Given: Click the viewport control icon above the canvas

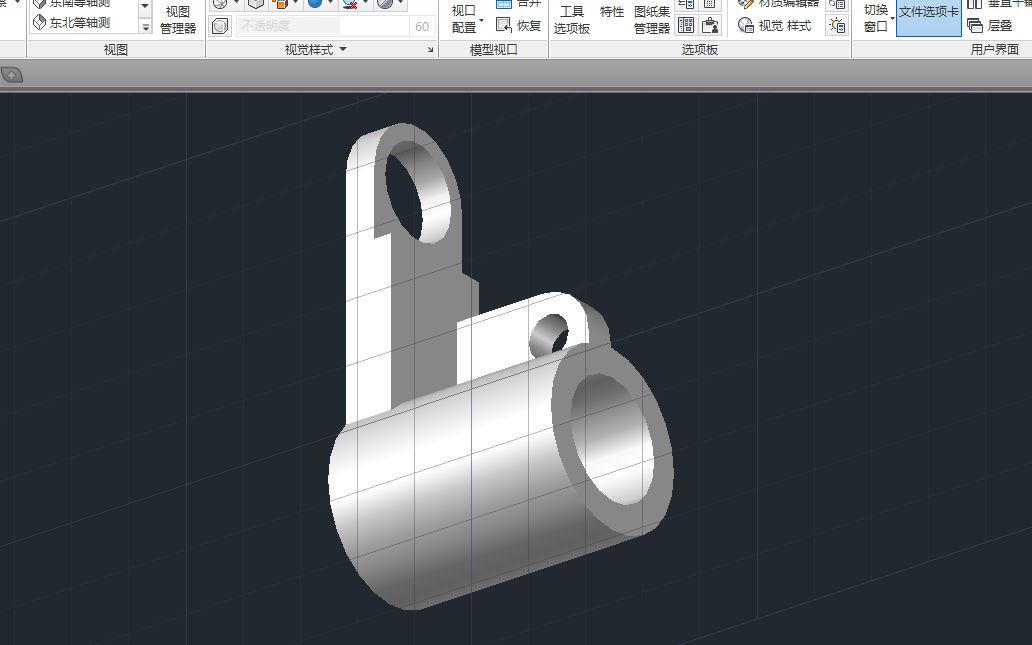Looking at the screenshot, I should click(10, 73).
